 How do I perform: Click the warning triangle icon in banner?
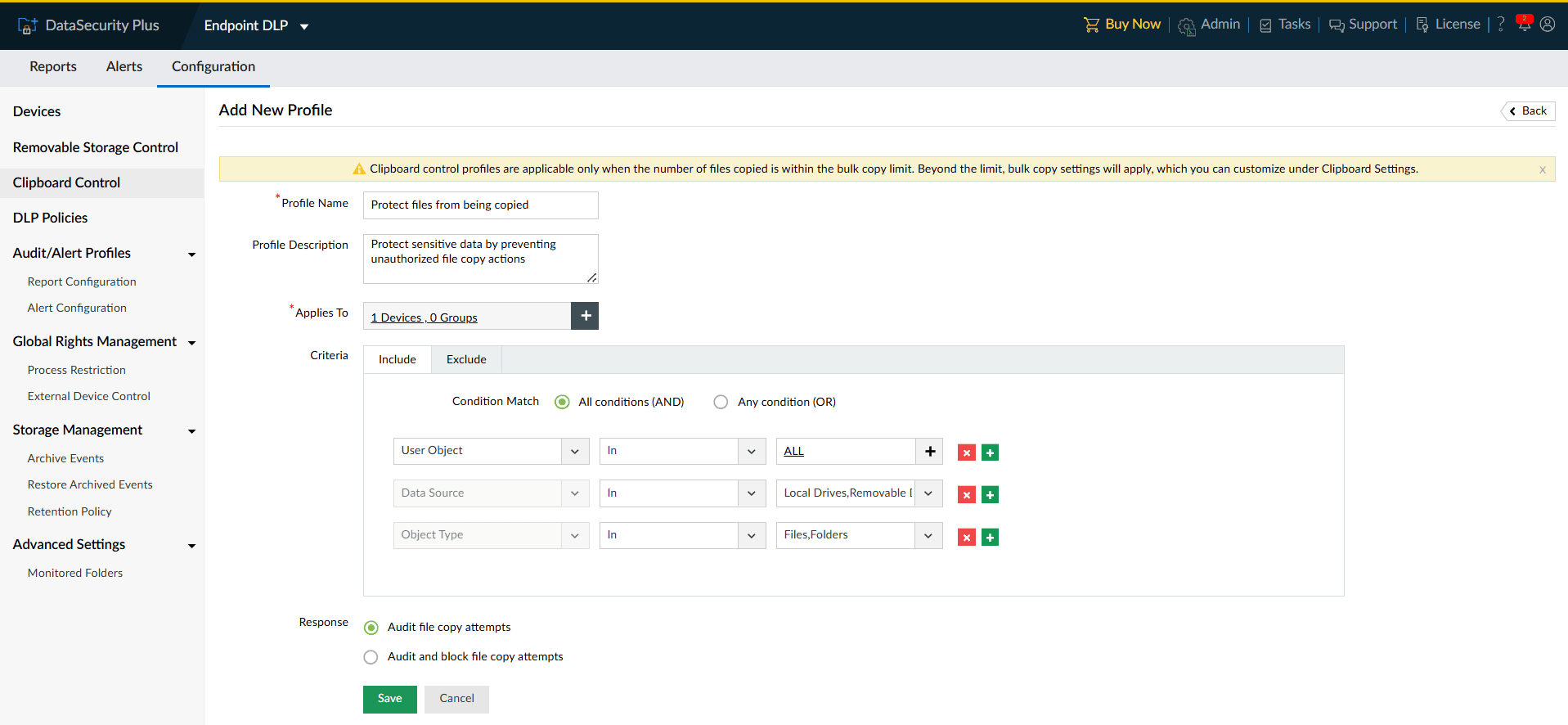pyautogui.click(x=358, y=169)
